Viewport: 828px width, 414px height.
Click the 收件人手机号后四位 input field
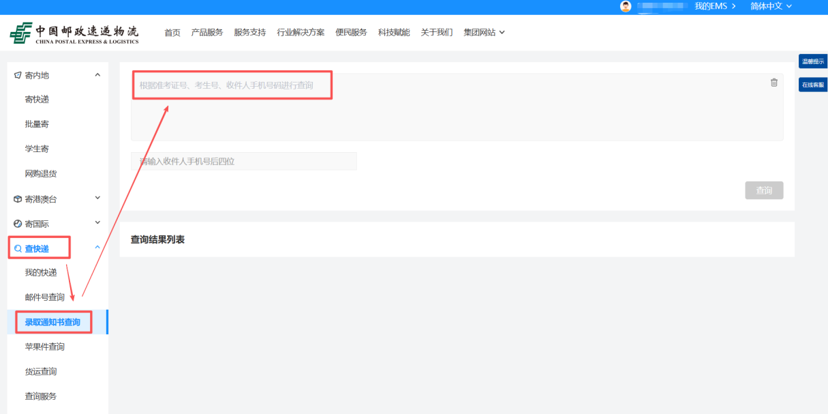coord(244,161)
